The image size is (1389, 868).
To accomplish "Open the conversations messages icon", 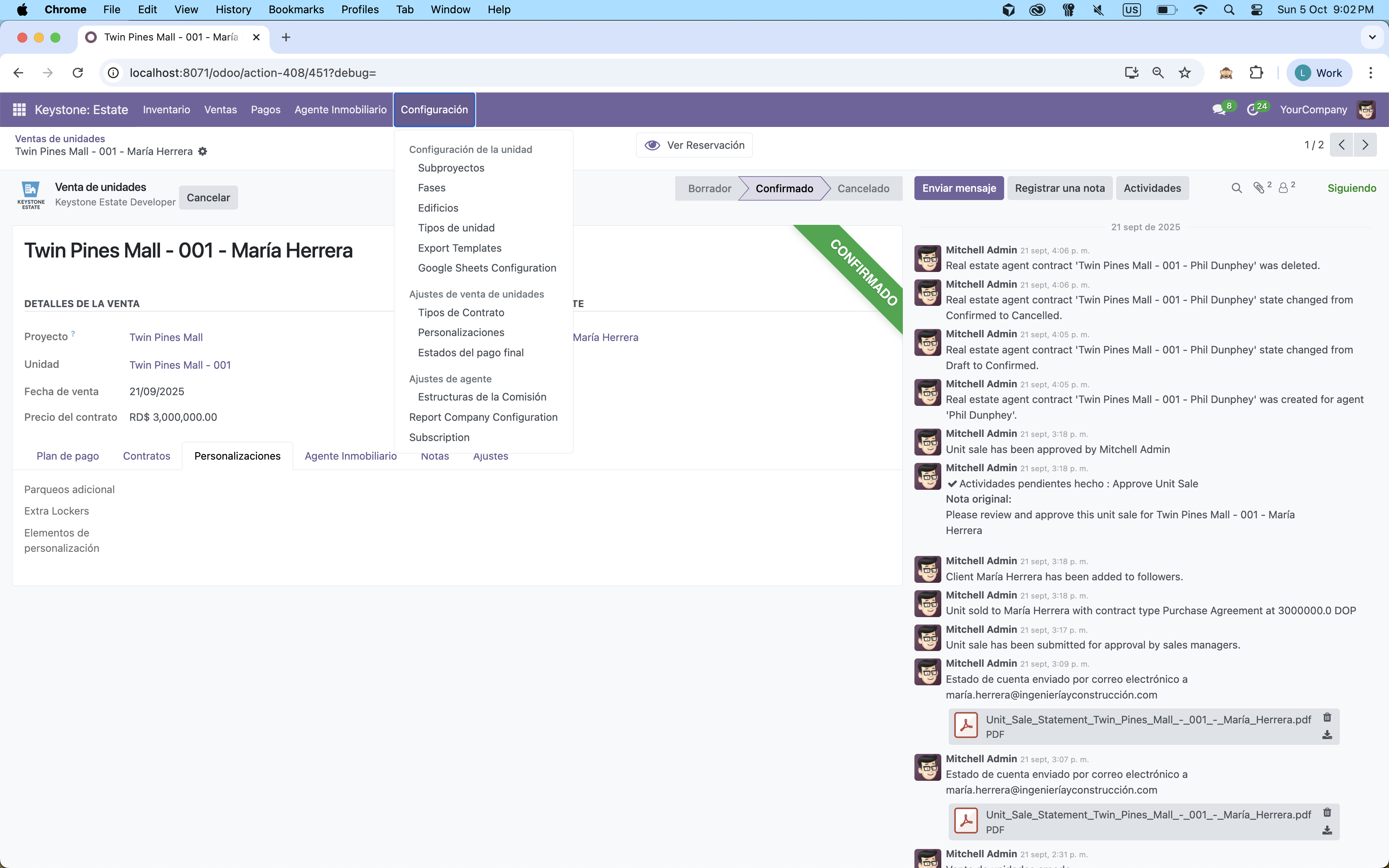I will click(1219, 110).
